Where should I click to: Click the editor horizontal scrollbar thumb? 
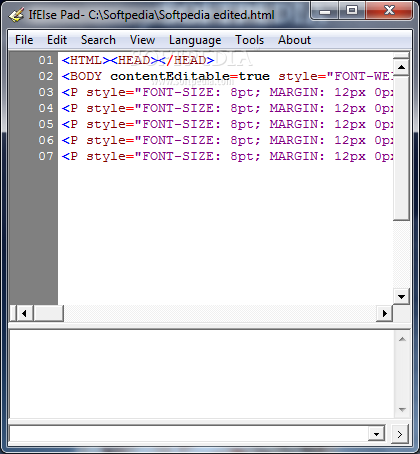[x=48, y=313]
